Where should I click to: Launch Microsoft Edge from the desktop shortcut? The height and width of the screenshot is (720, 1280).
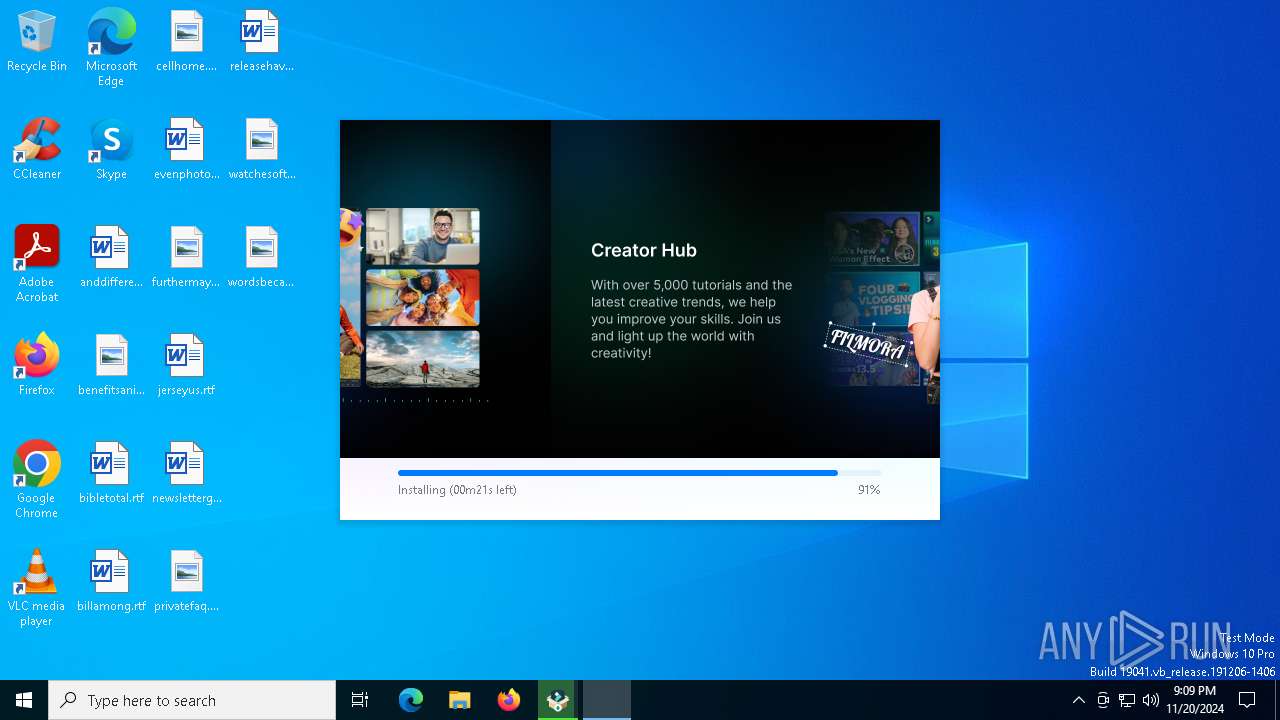111,48
